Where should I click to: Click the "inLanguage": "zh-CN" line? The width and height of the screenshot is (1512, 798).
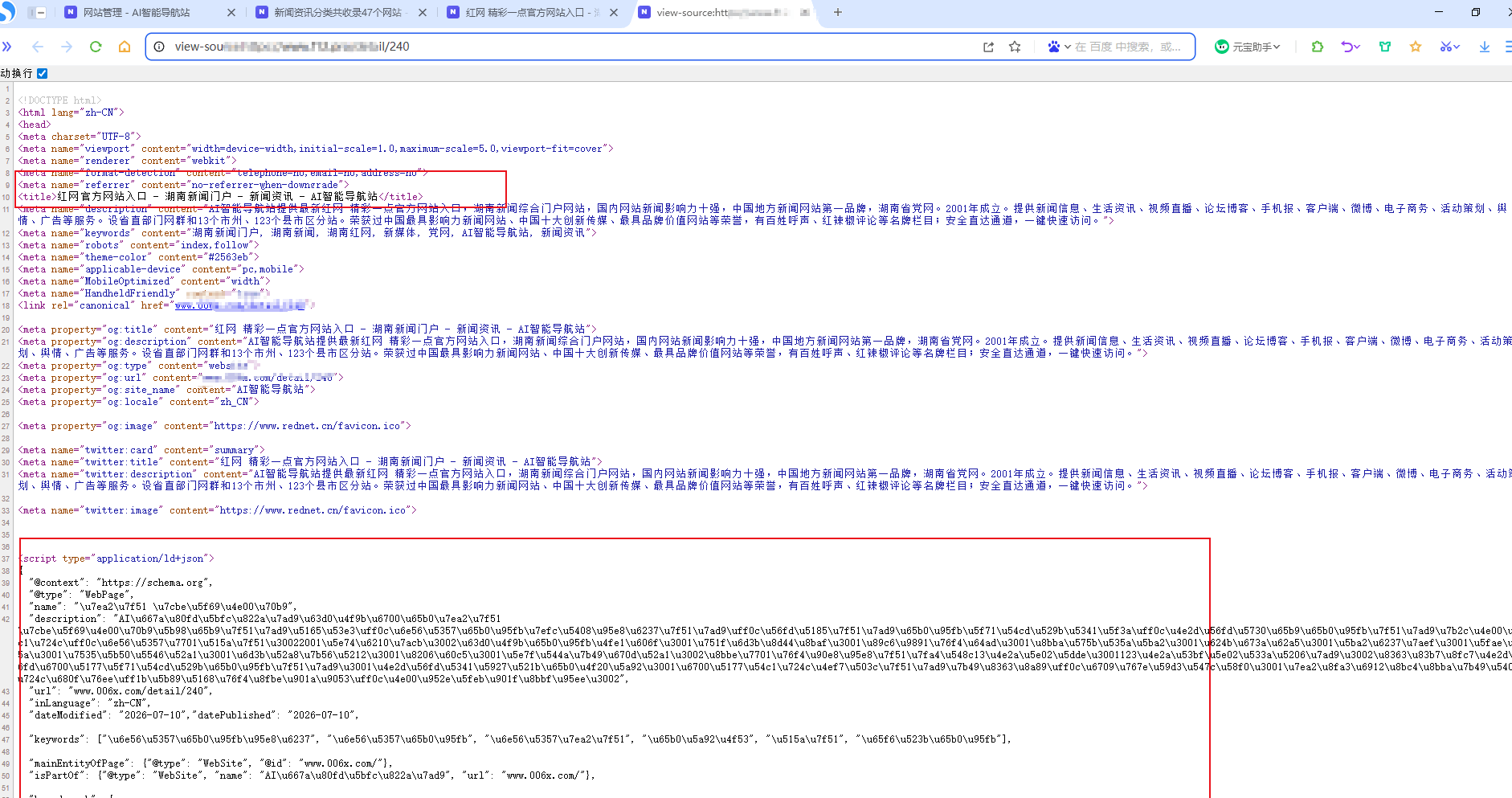(90, 703)
